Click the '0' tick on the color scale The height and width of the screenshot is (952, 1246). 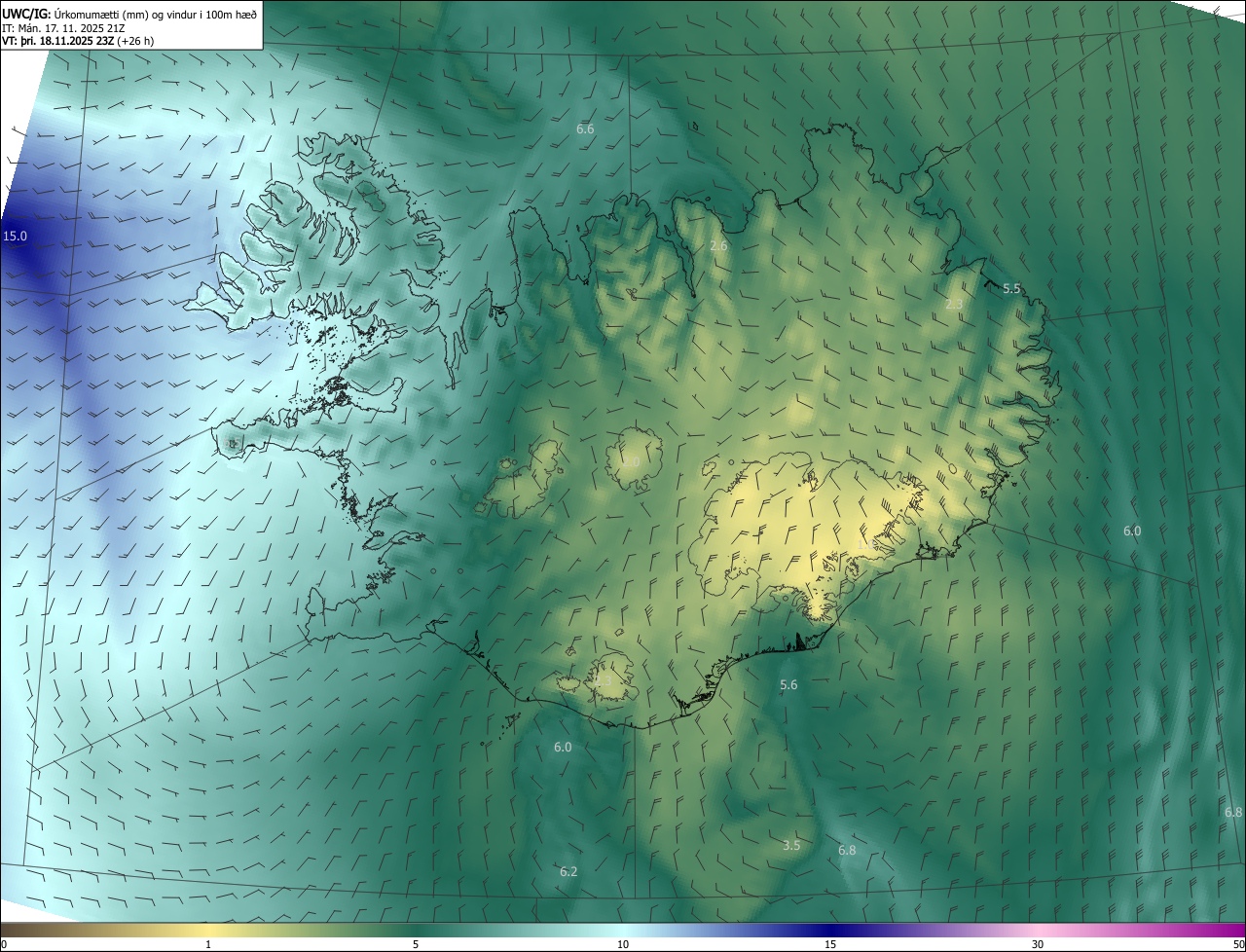(x=4, y=944)
